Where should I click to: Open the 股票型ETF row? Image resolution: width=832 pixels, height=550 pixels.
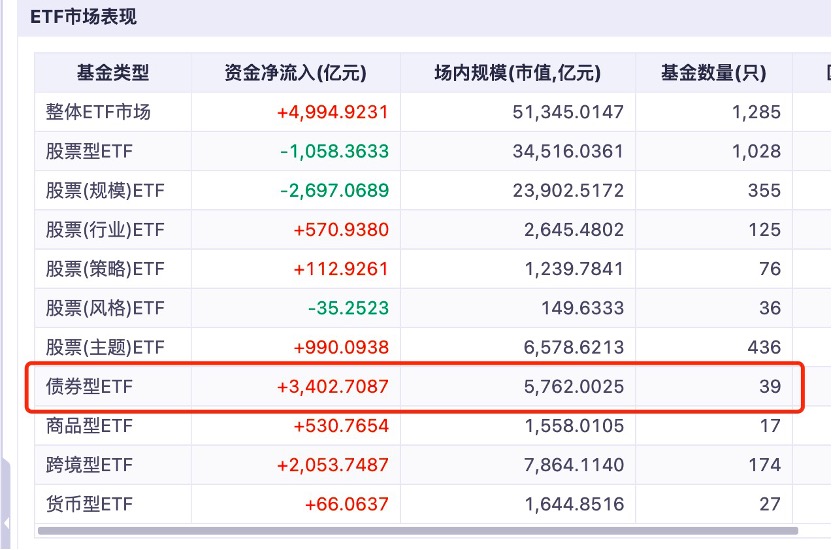click(x=89, y=152)
